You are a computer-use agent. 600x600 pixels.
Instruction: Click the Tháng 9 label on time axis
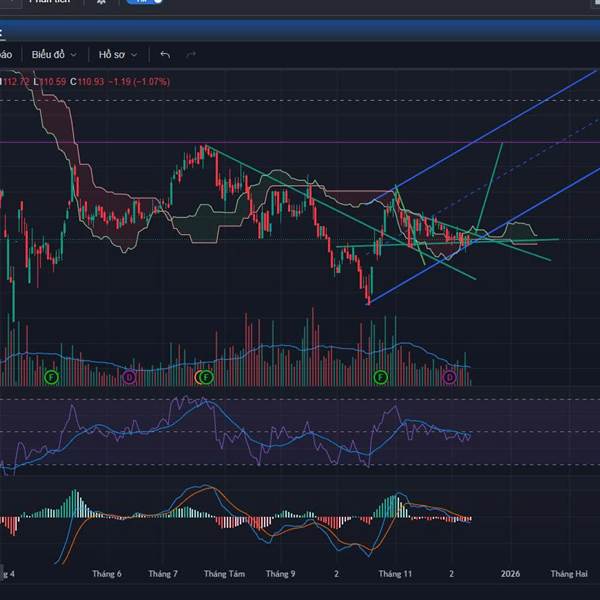281,574
